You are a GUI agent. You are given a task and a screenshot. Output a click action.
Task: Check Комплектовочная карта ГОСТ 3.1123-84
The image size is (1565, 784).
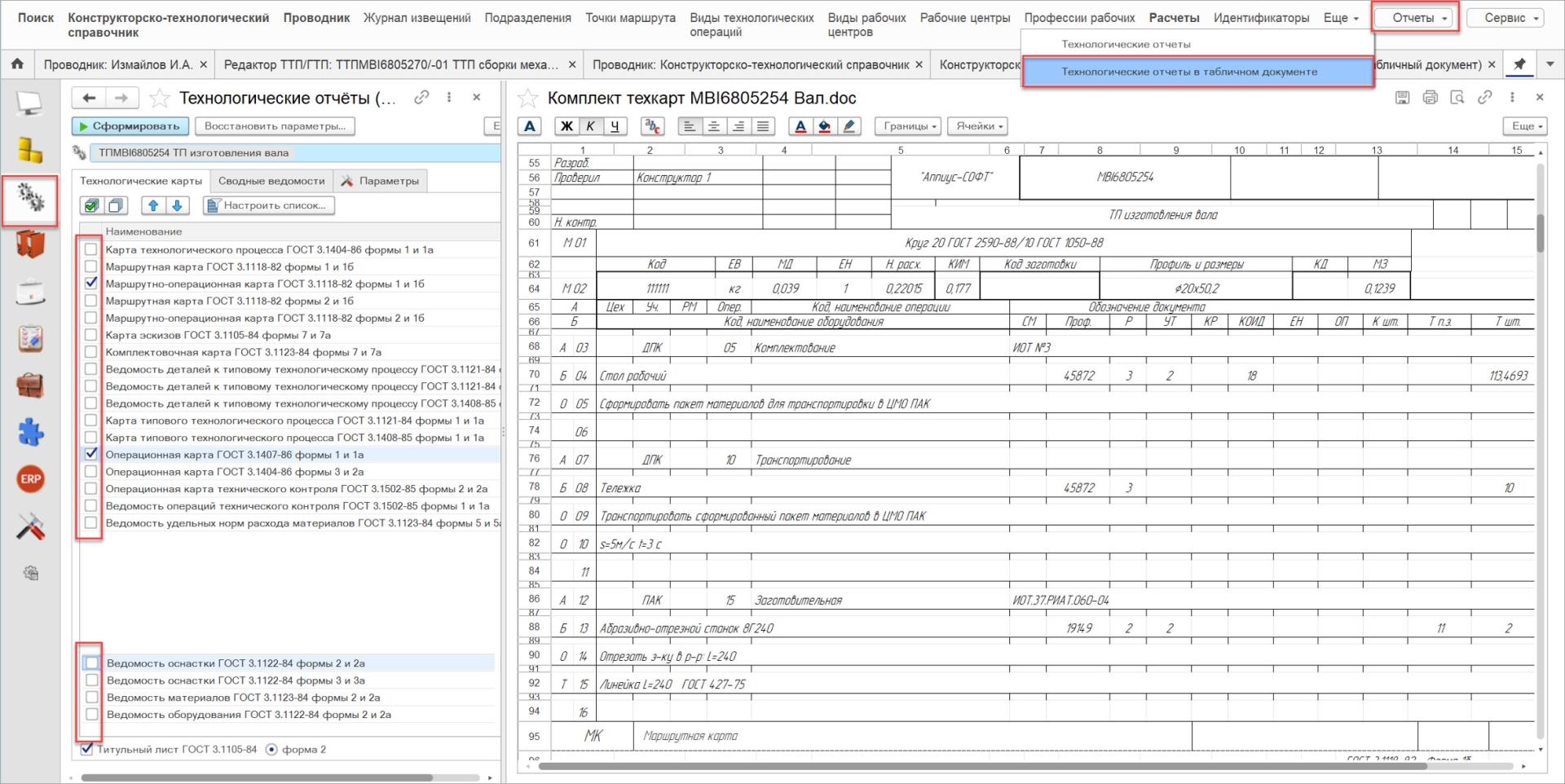tap(90, 352)
